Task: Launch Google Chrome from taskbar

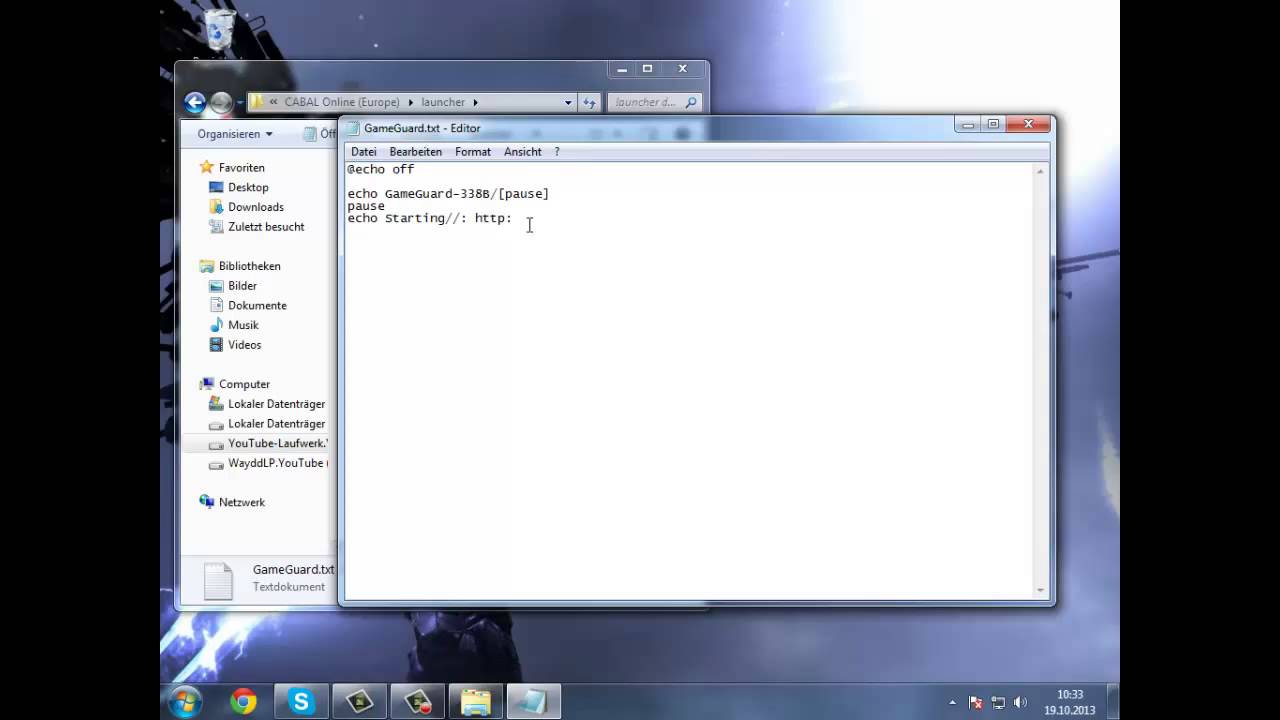Action: [243, 701]
